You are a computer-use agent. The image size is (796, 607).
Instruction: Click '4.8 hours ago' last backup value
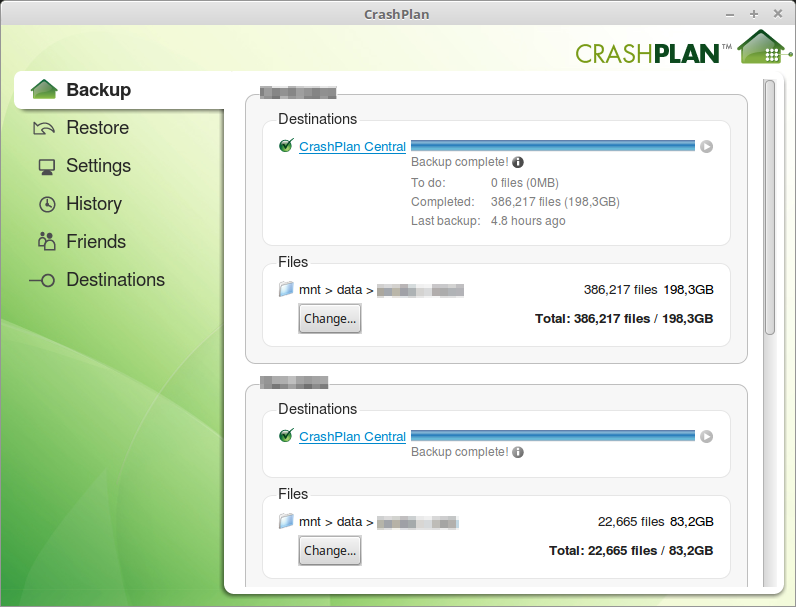click(x=528, y=221)
